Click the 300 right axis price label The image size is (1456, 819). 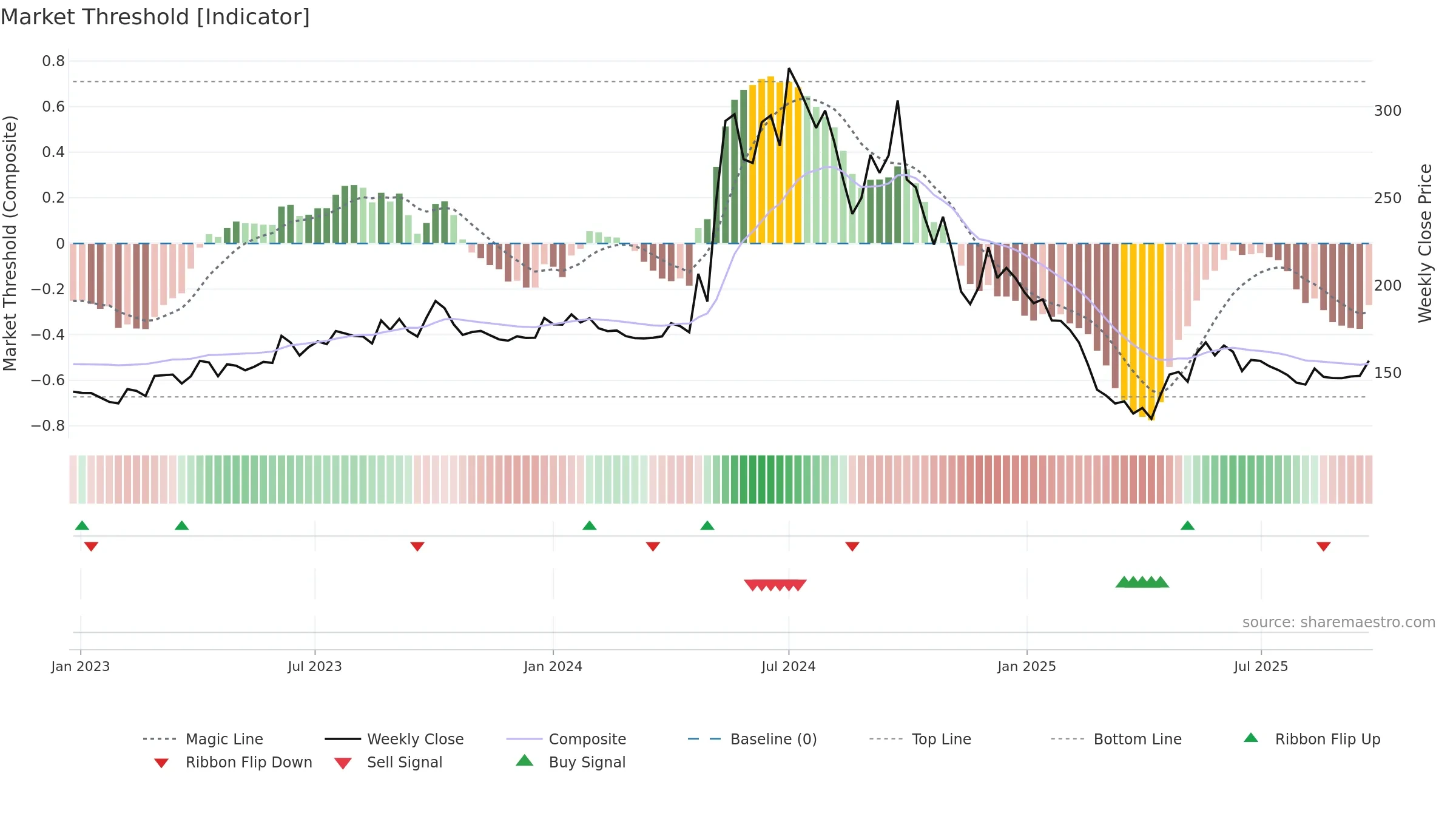tap(1388, 111)
